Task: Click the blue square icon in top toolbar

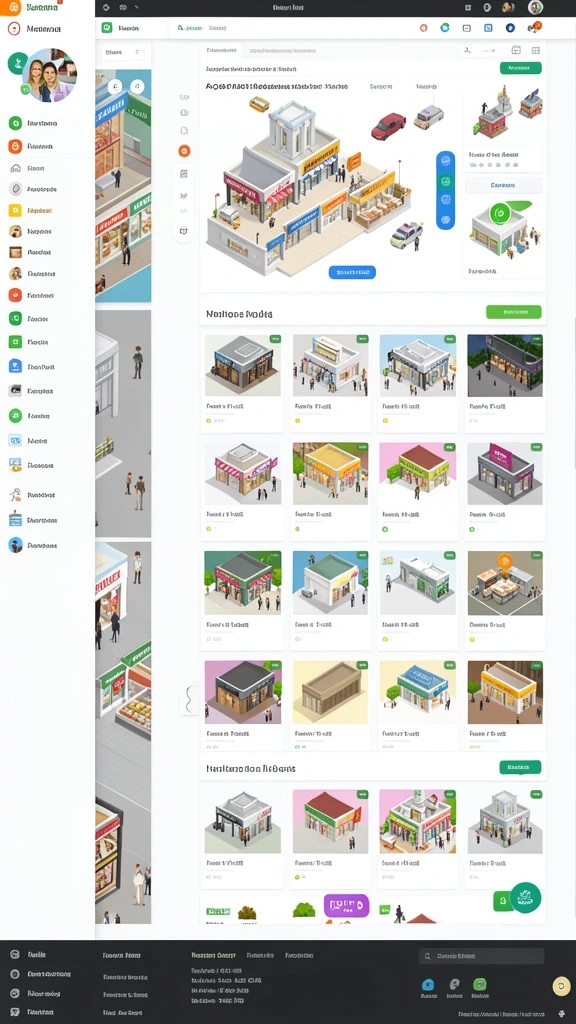Action: click(x=488, y=27)
